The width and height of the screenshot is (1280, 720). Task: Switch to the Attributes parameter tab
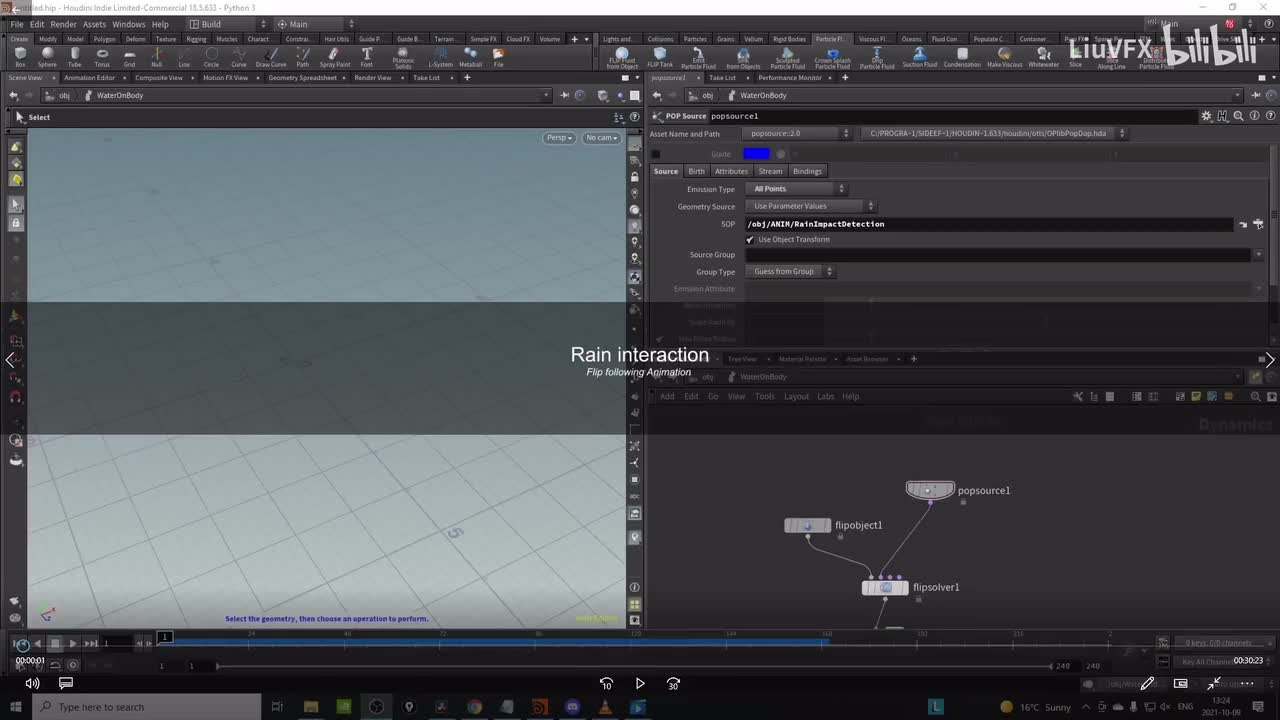tap(731, 171)
